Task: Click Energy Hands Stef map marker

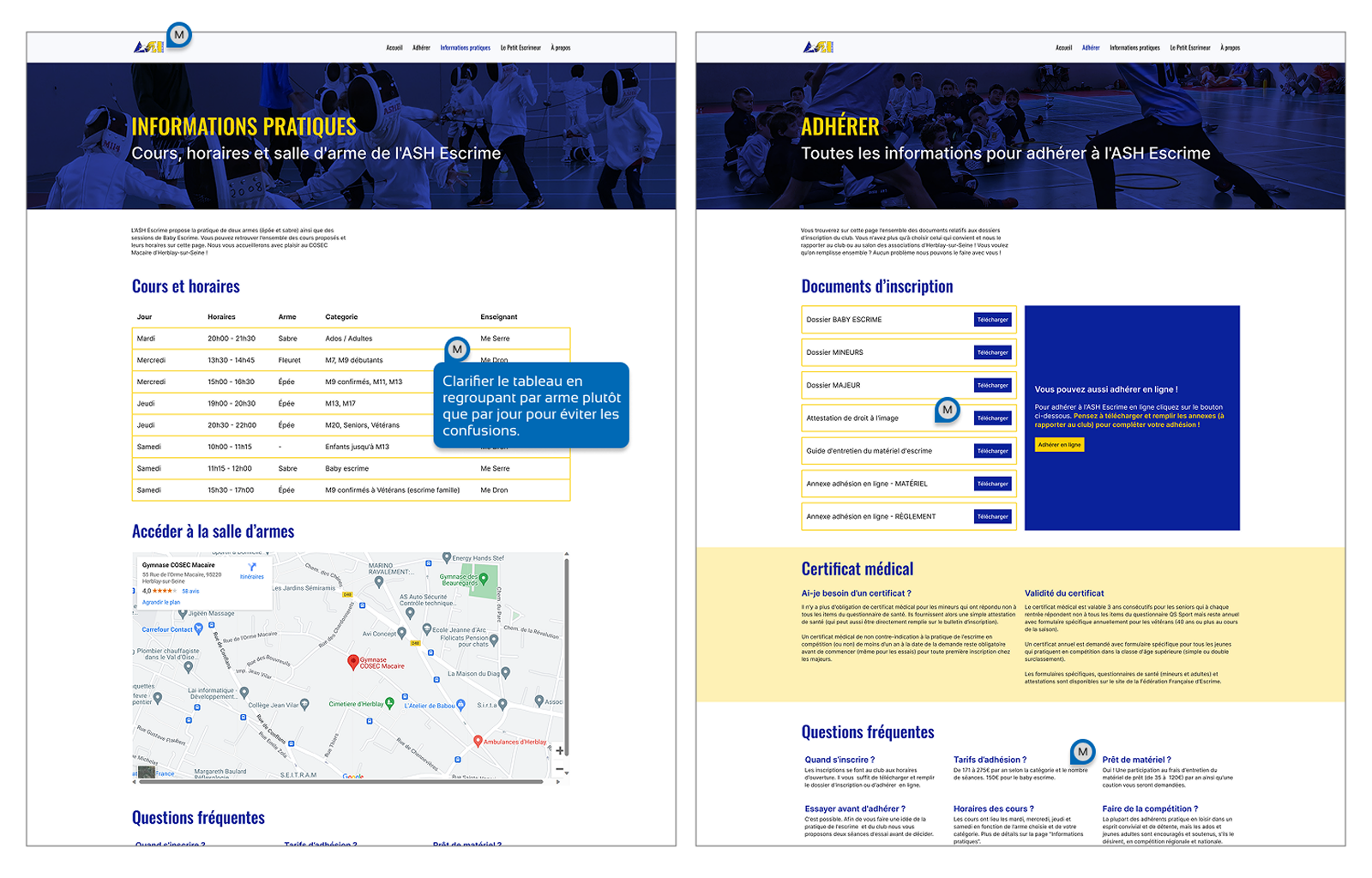Action: click(x=446, y=557)
